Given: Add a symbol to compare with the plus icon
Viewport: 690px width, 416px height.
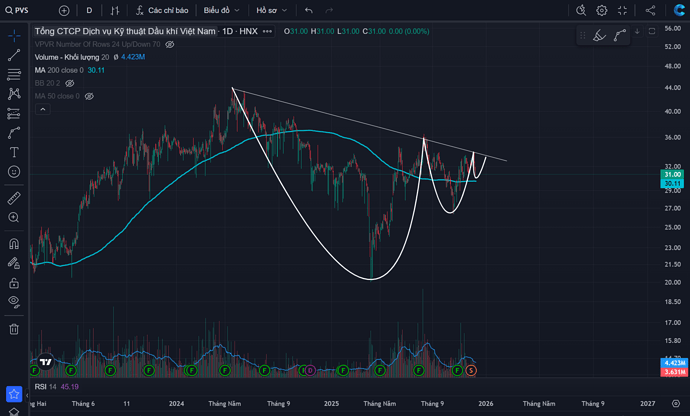Looking at the screenshot, I should 64,11.
